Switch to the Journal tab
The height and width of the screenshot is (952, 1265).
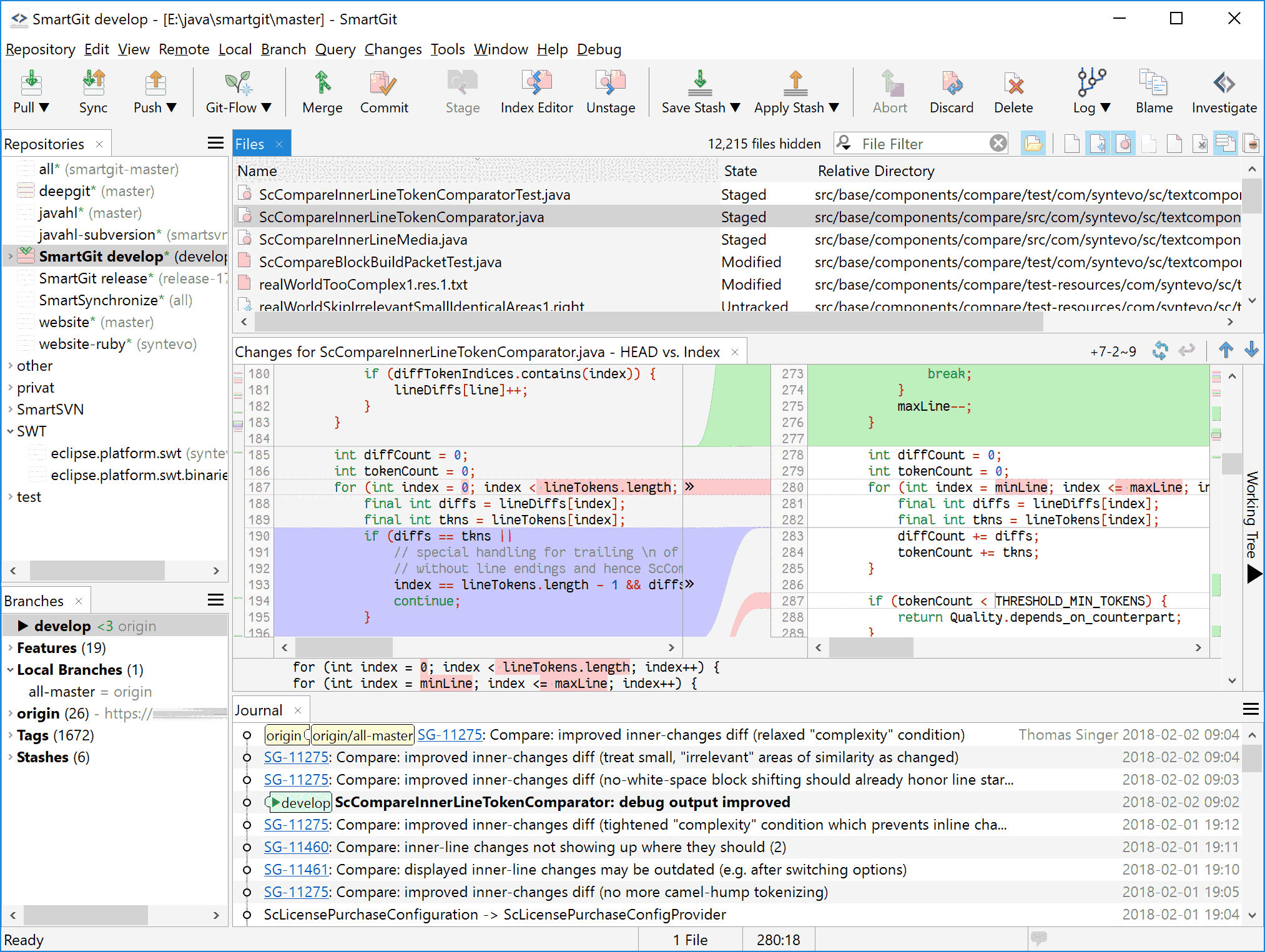(x=260, y=709)
